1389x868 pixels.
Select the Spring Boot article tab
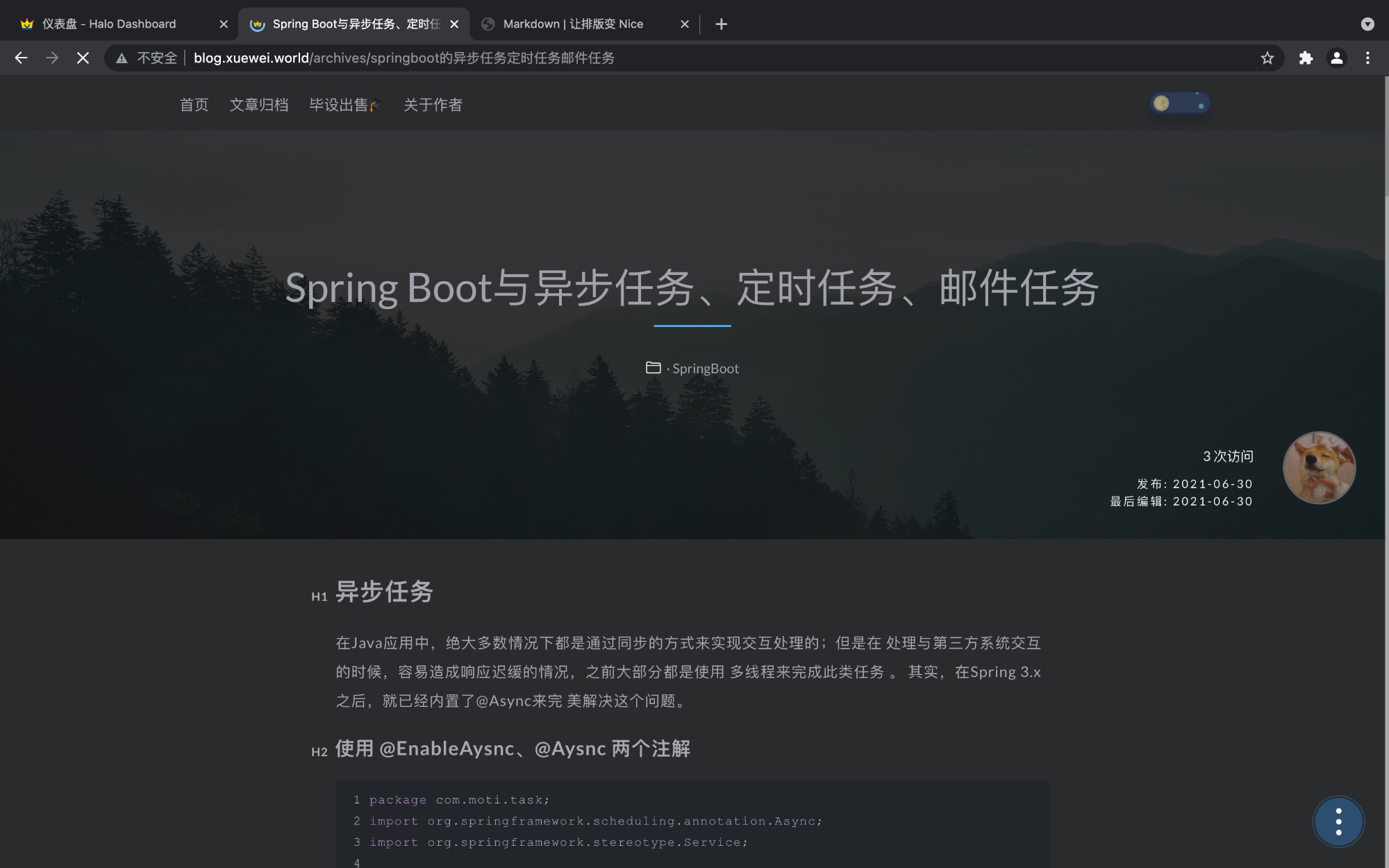tap(353, 24)
